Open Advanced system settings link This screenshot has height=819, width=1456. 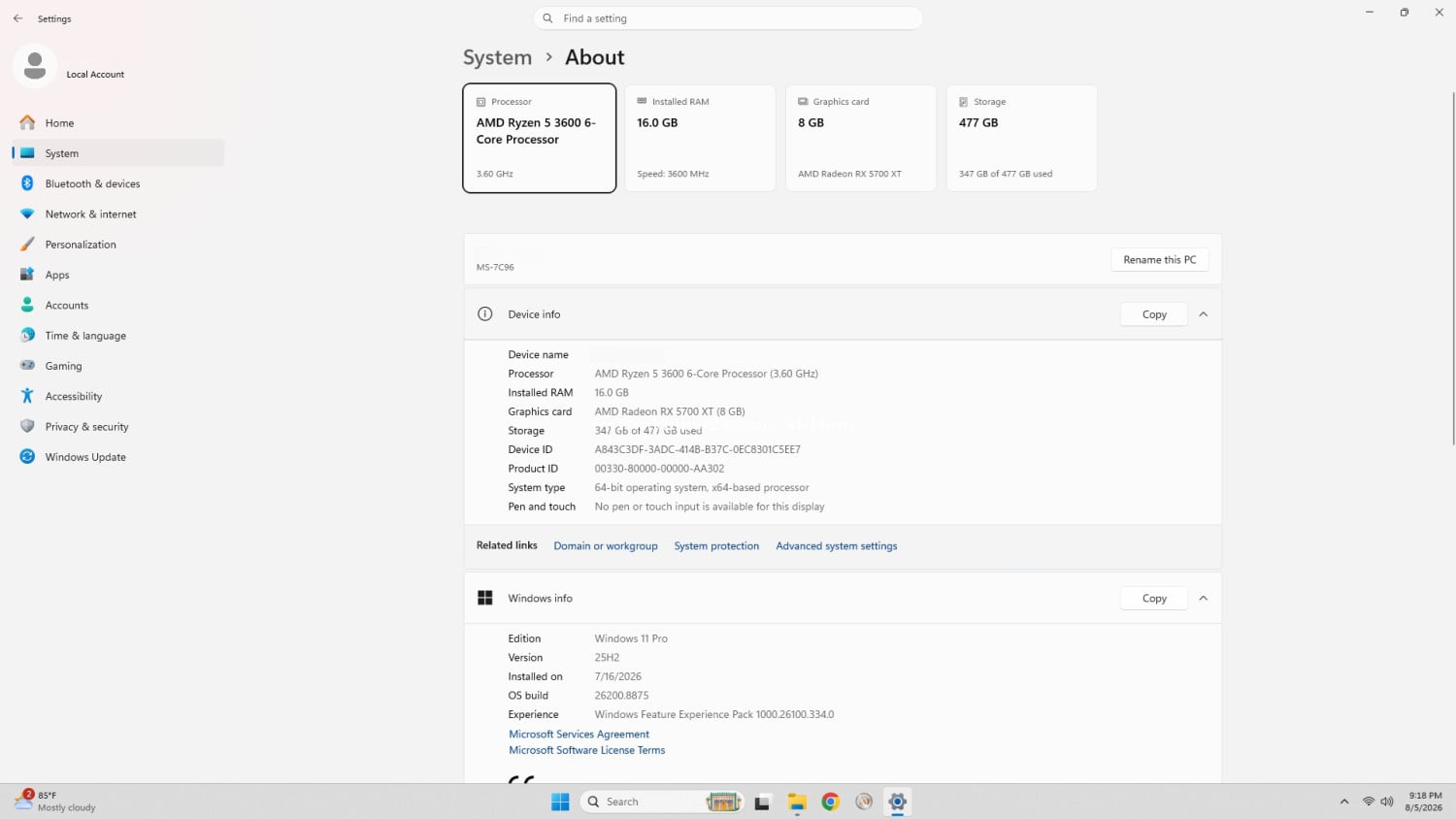point(837,546)
